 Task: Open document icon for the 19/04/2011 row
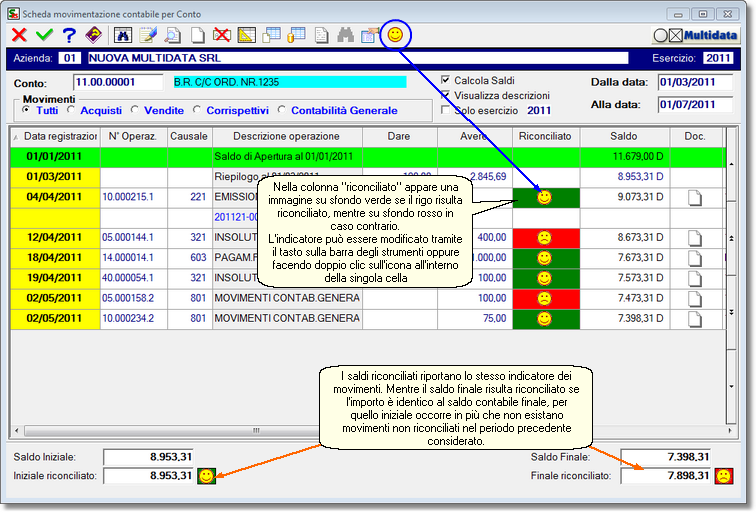695,279
